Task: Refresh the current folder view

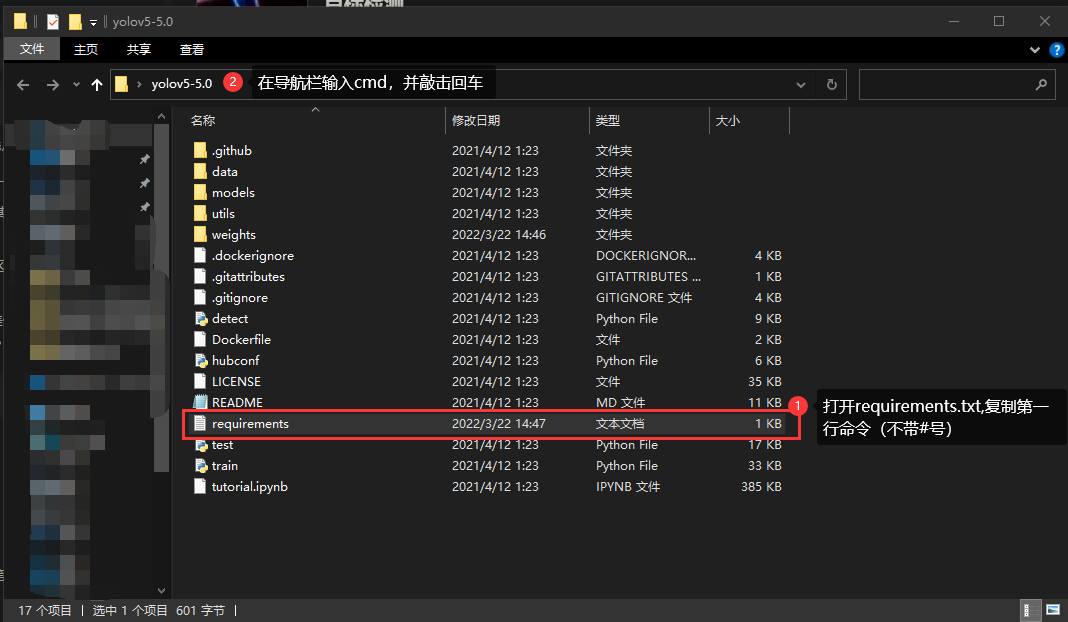Action: pos(832,84)
